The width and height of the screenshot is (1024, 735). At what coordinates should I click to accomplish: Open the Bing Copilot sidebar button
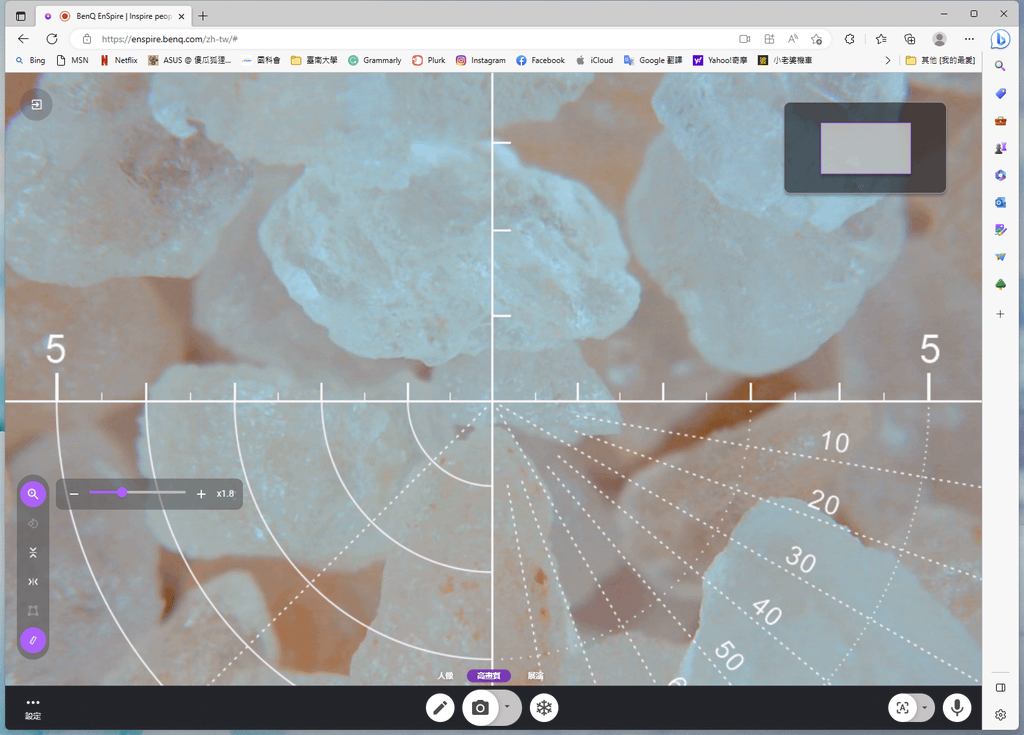click(1000, 39)
